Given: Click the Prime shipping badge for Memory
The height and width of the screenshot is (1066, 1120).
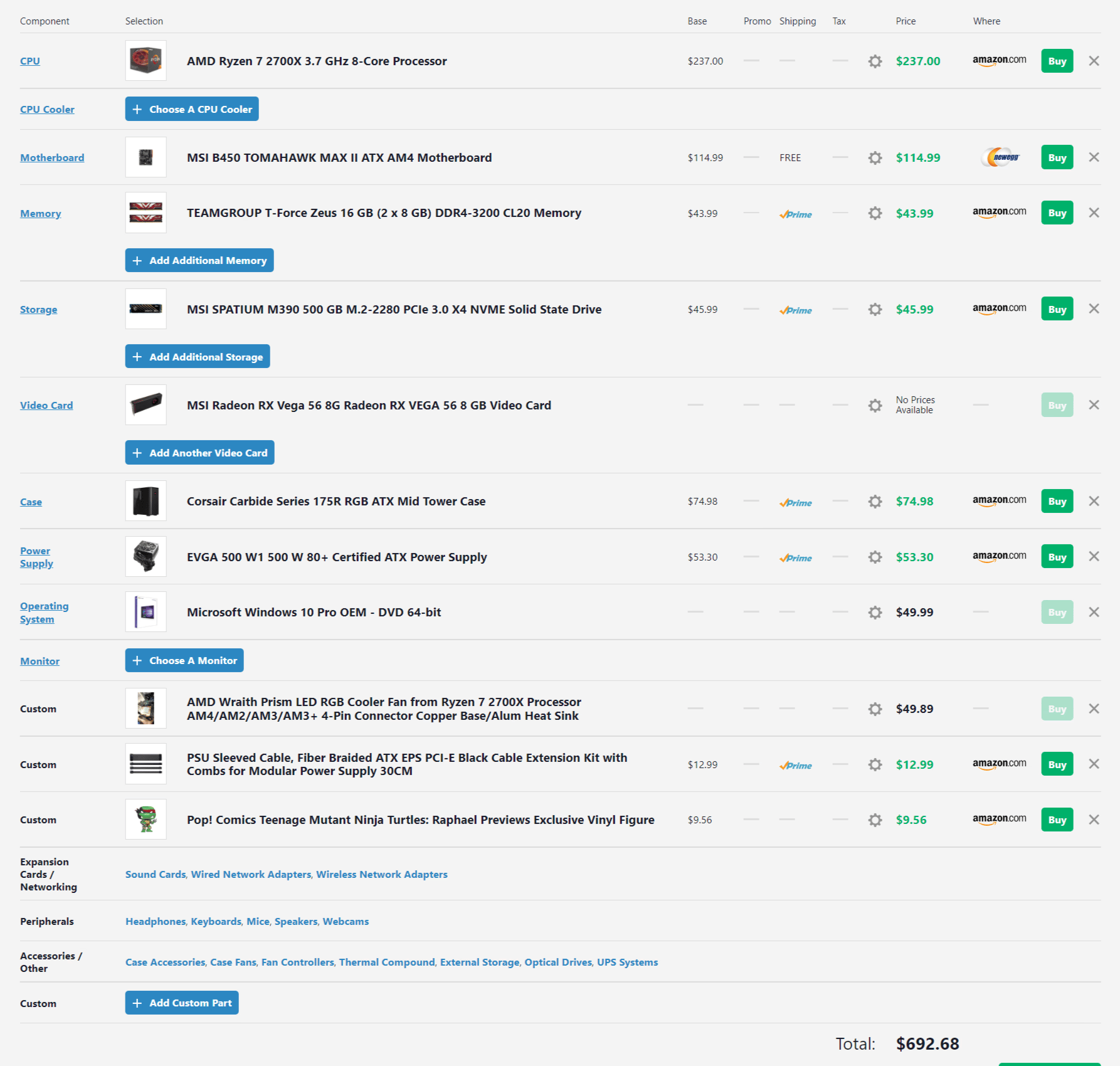Looking at the screenshot, I should pos(796,214).
